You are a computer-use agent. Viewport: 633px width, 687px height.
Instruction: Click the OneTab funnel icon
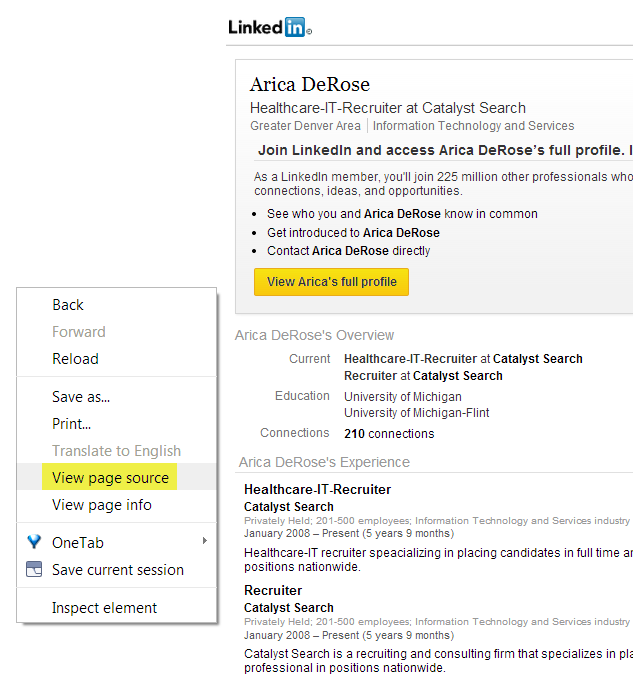tap(34, 542)
